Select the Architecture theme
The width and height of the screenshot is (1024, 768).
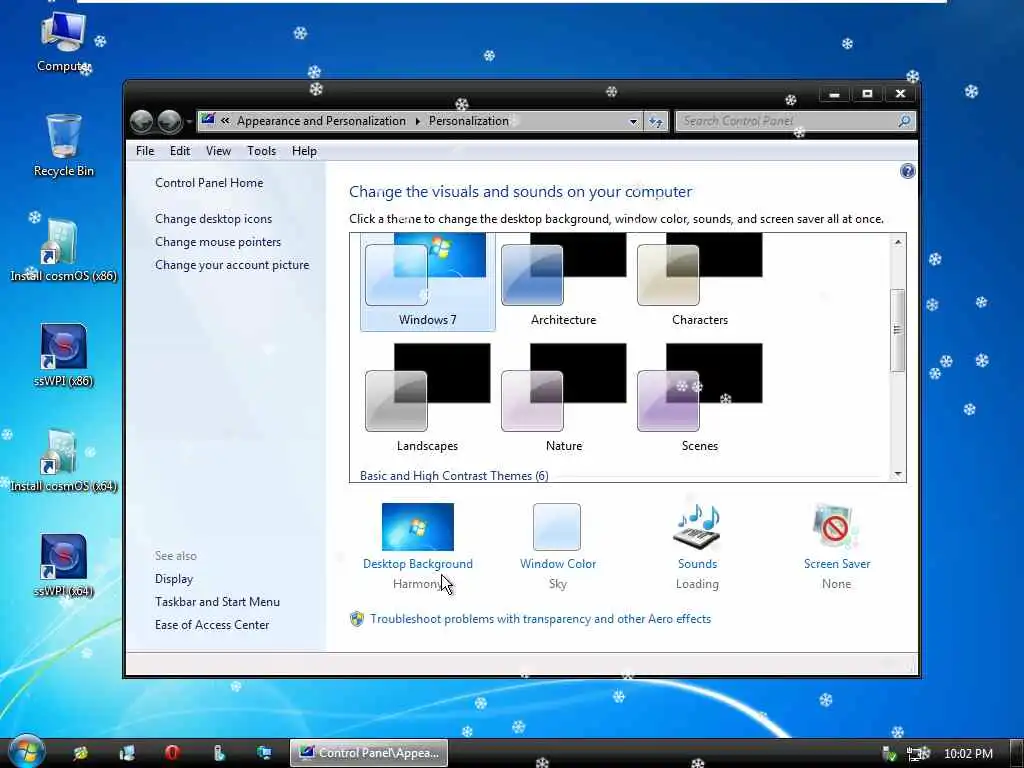564,281
